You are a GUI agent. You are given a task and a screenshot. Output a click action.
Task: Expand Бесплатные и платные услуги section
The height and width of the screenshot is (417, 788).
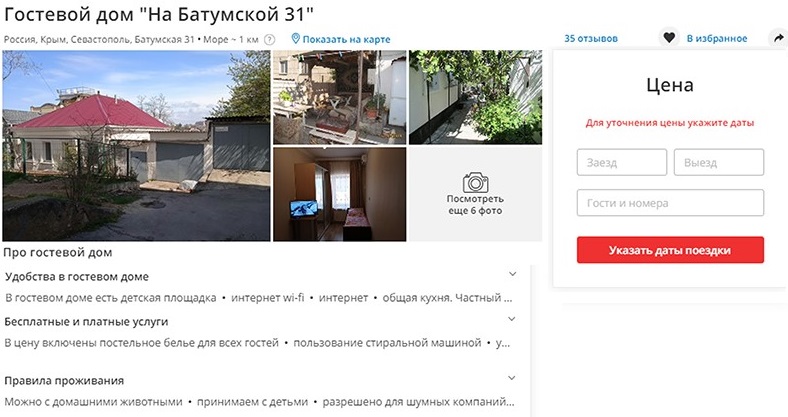tap(512, 319)
